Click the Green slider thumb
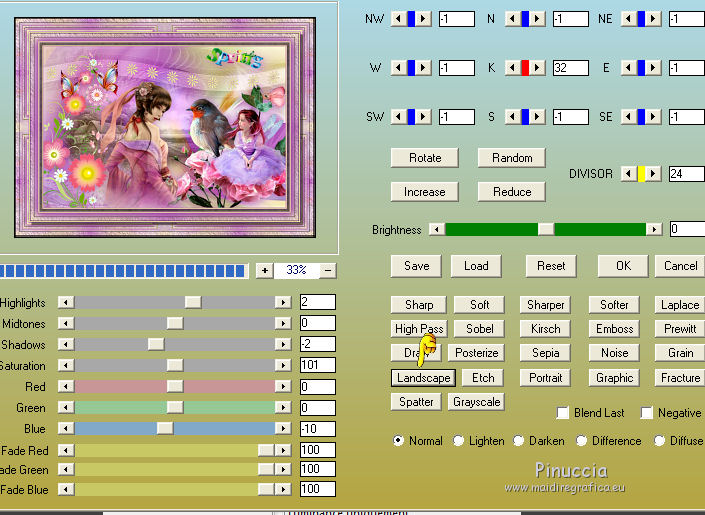 pyautogui.click(x=175, y=408)
